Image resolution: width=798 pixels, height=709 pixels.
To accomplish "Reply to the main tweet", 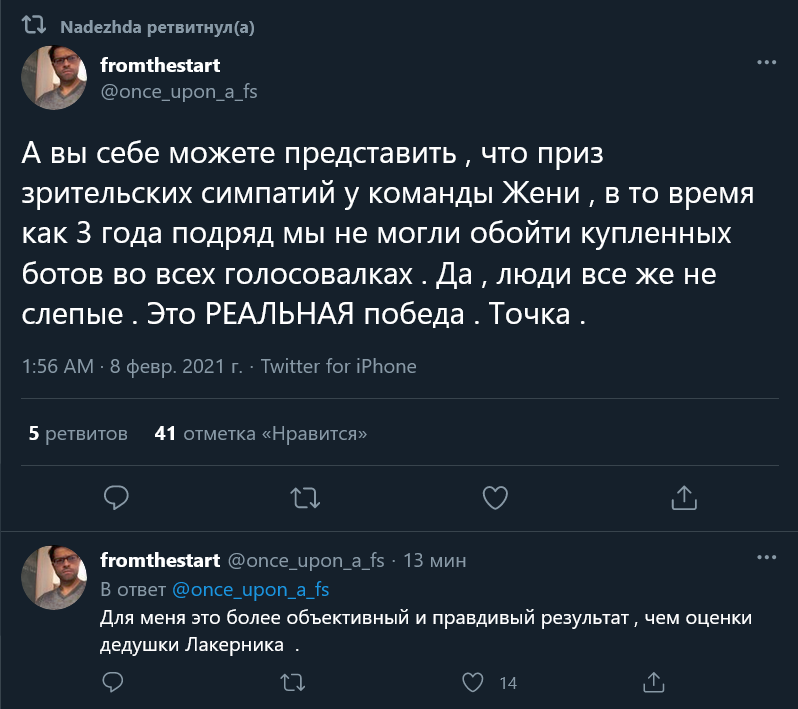I will [x=116, y=496].
